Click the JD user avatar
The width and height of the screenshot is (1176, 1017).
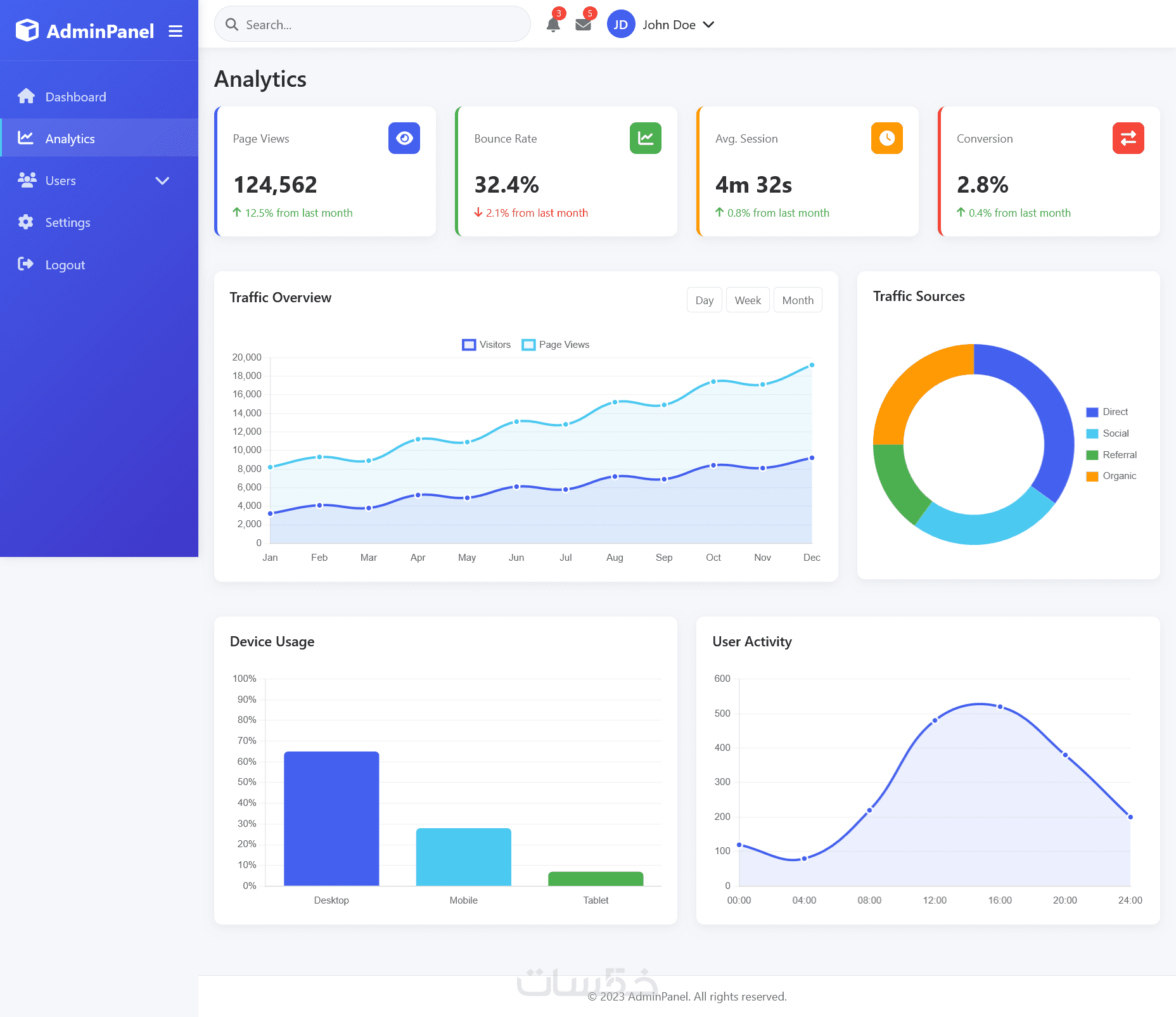[x=621, y=24]
